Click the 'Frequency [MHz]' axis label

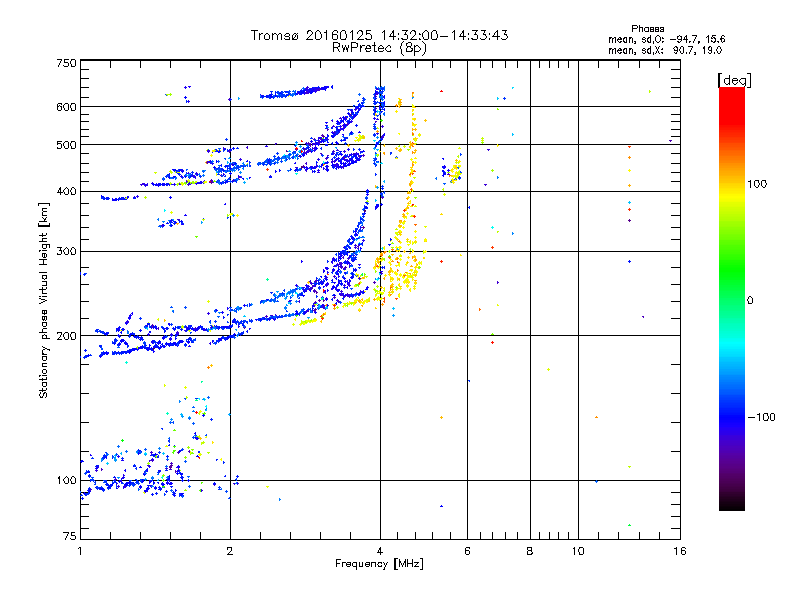click(x=379, y=564)
